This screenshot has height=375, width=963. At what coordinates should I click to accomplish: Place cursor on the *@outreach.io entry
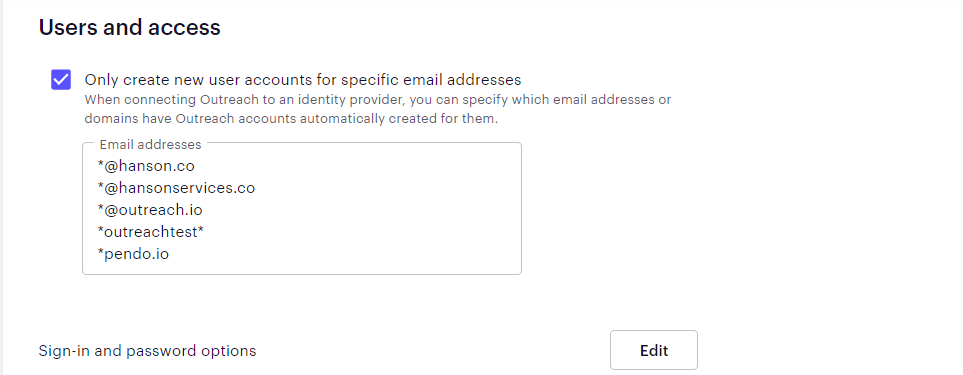click(x=150, y=210)
